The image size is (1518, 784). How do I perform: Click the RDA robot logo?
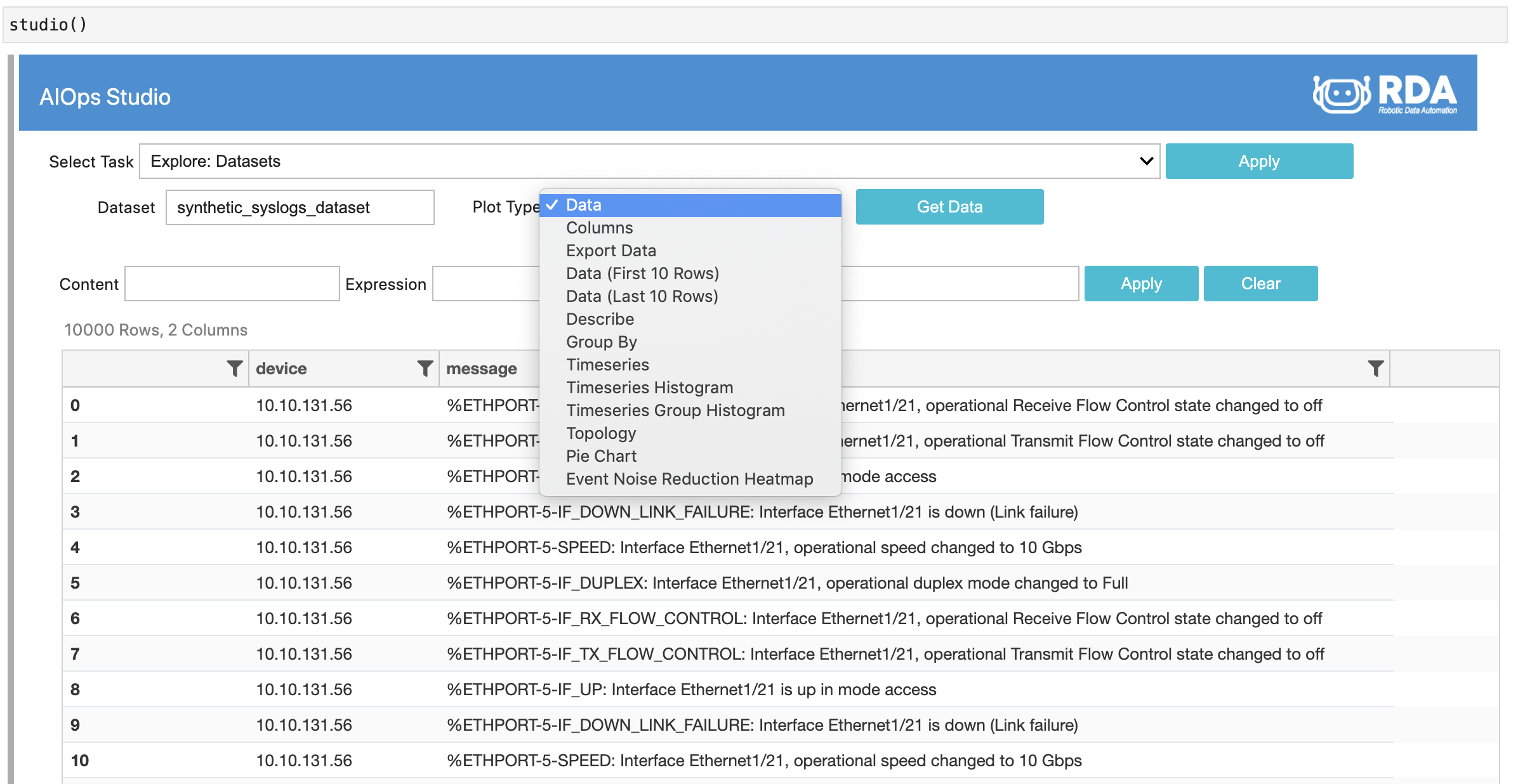(1385, 95)
